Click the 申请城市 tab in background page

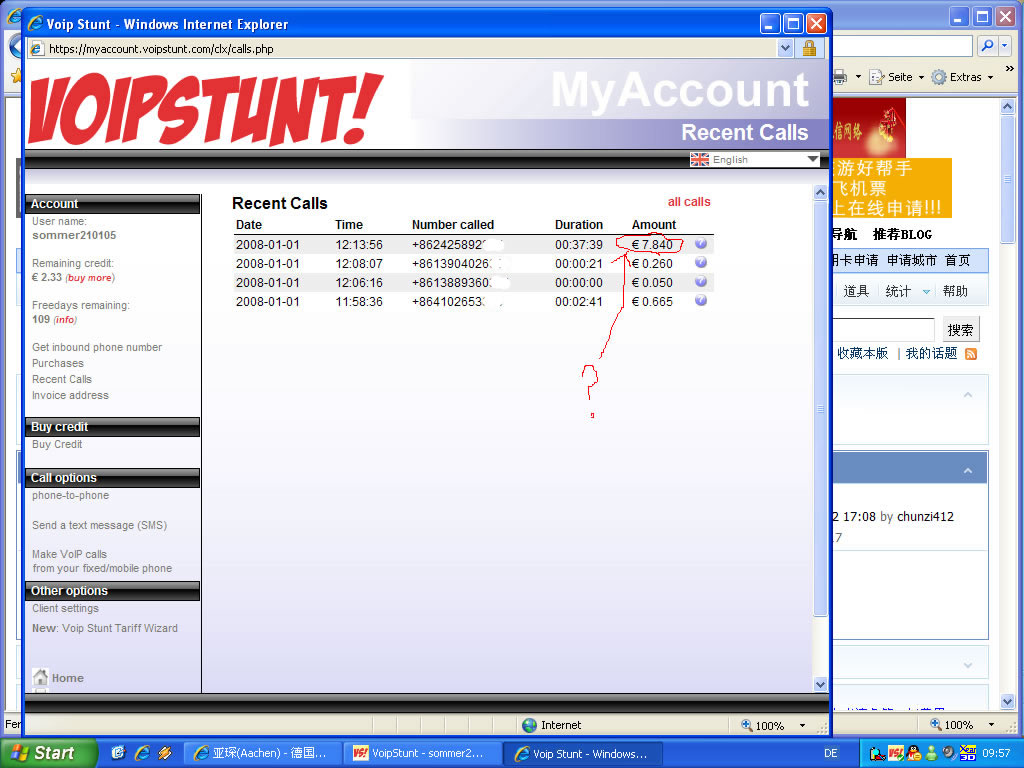pos(912,261)
